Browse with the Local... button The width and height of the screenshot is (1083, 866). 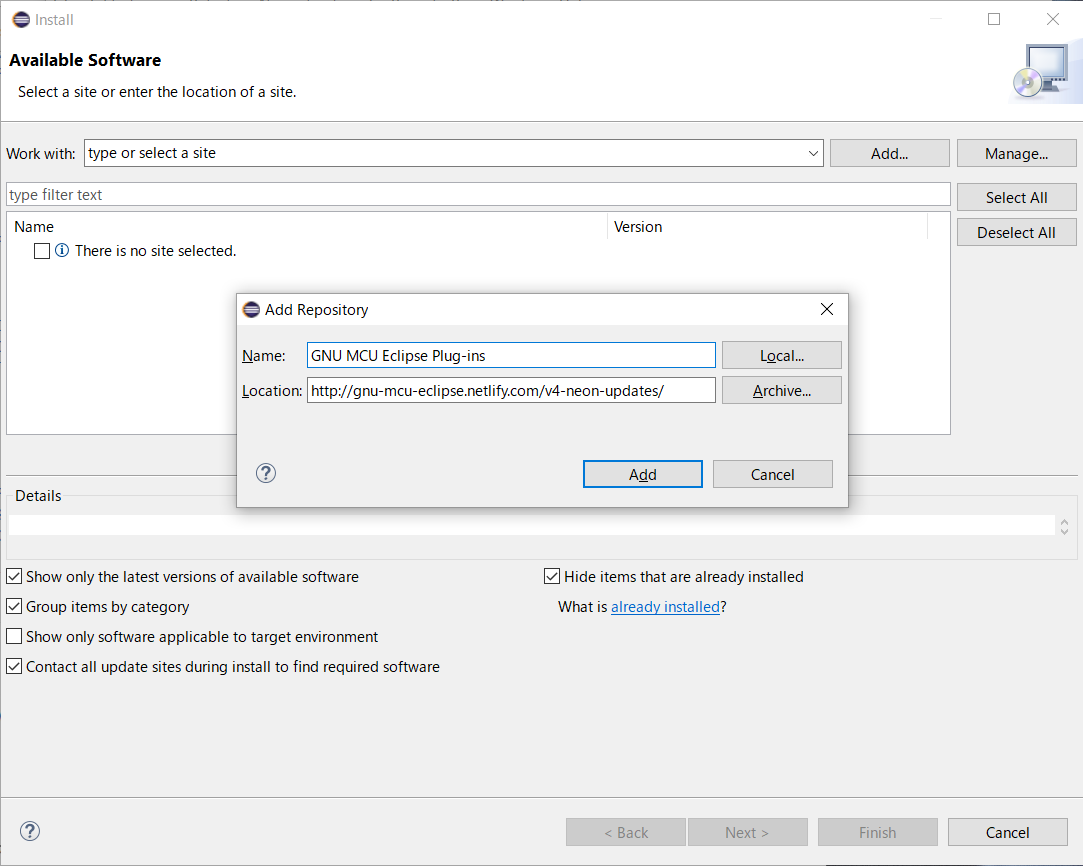click(x=781, y=355)
